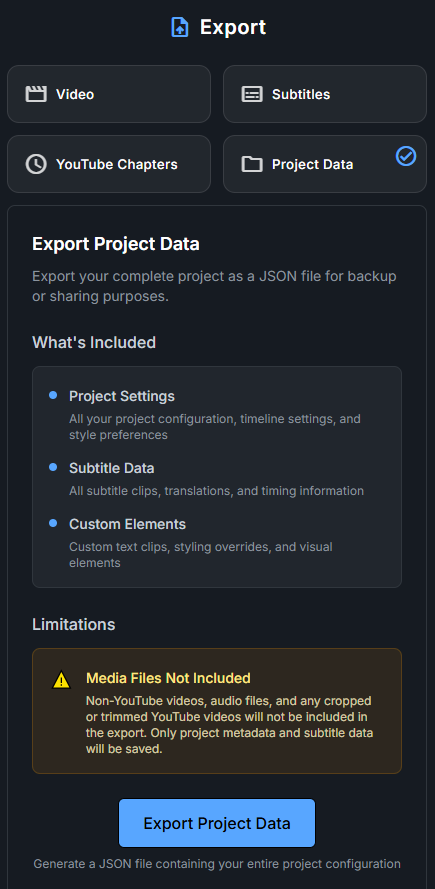Click the clock icon beside YouTube Chapters
This screenshot has width=435, height=889.
click(36, 164)
